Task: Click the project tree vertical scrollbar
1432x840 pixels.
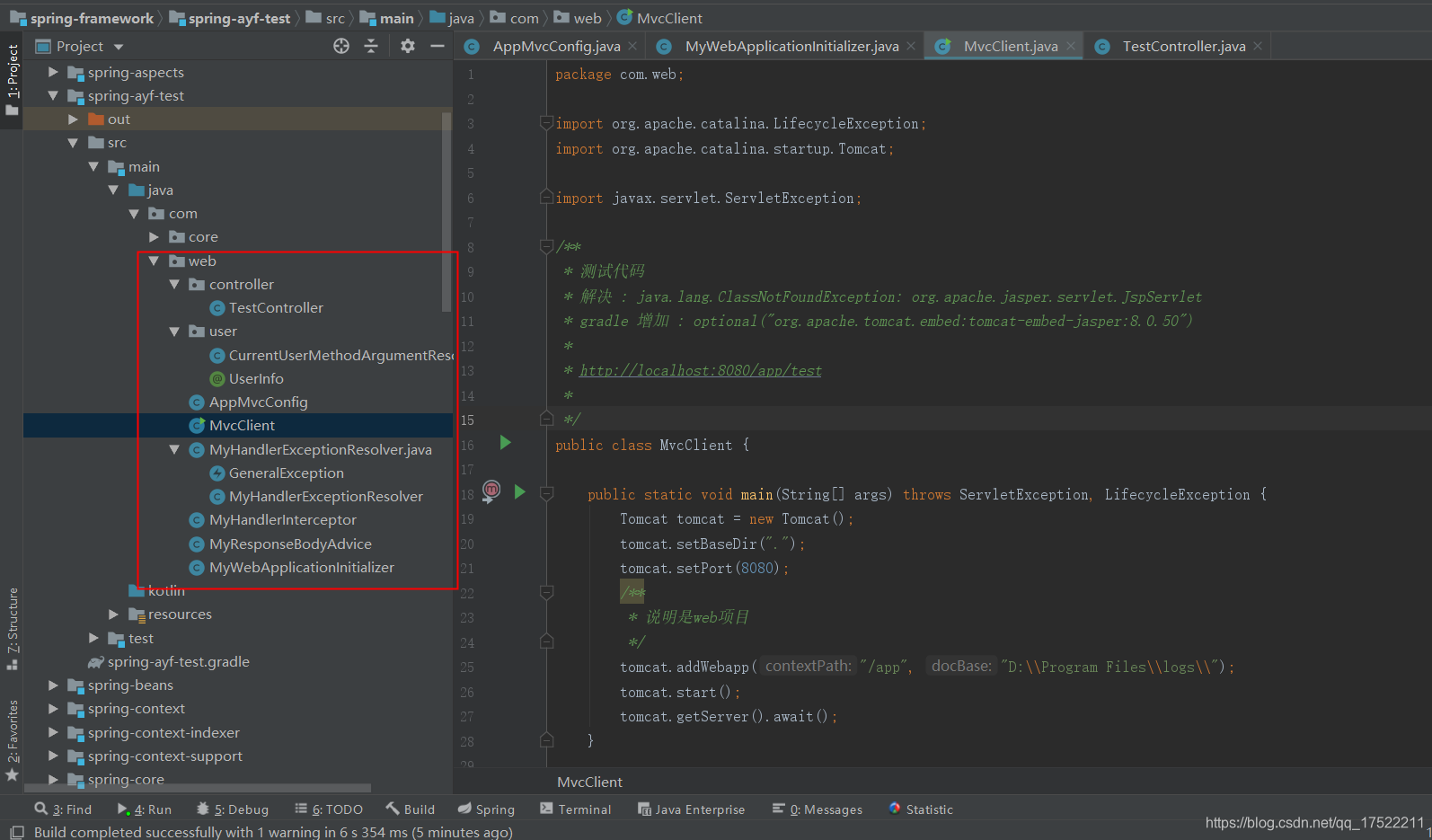Action: click(x=446, y=211)
